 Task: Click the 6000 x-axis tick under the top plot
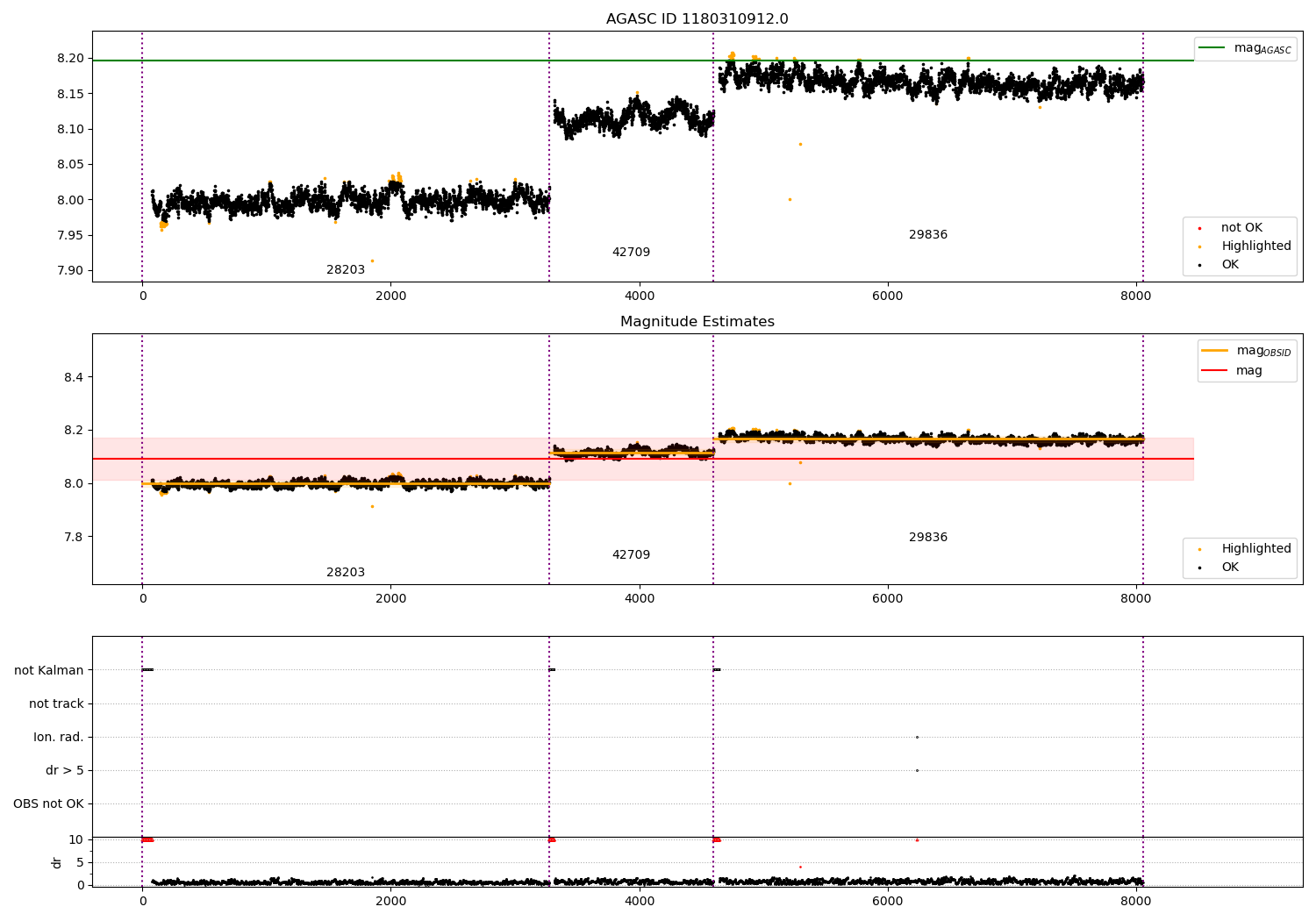(888, 296)
